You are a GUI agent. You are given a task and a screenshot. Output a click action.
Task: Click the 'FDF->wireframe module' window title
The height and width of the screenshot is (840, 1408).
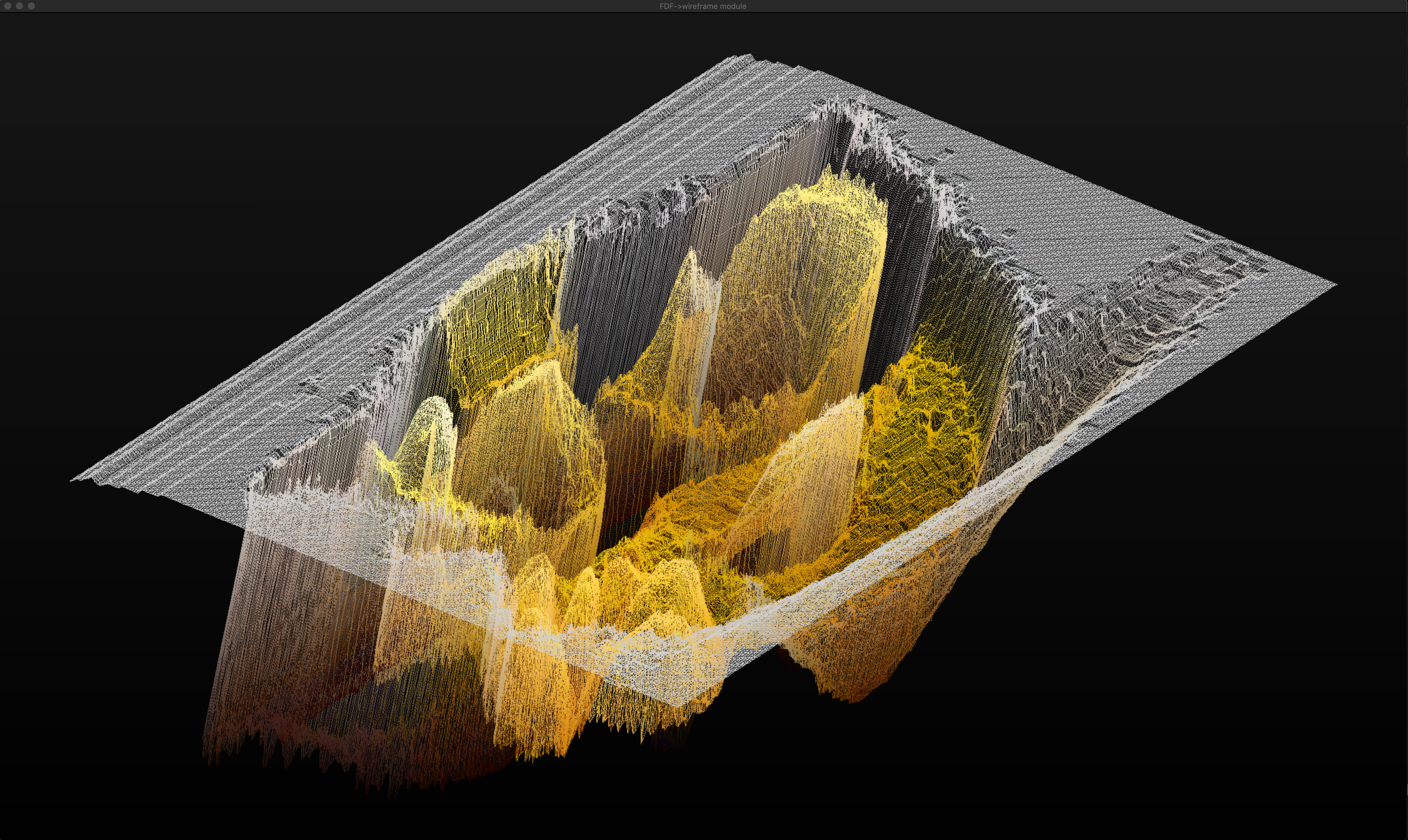click(702, 6)
